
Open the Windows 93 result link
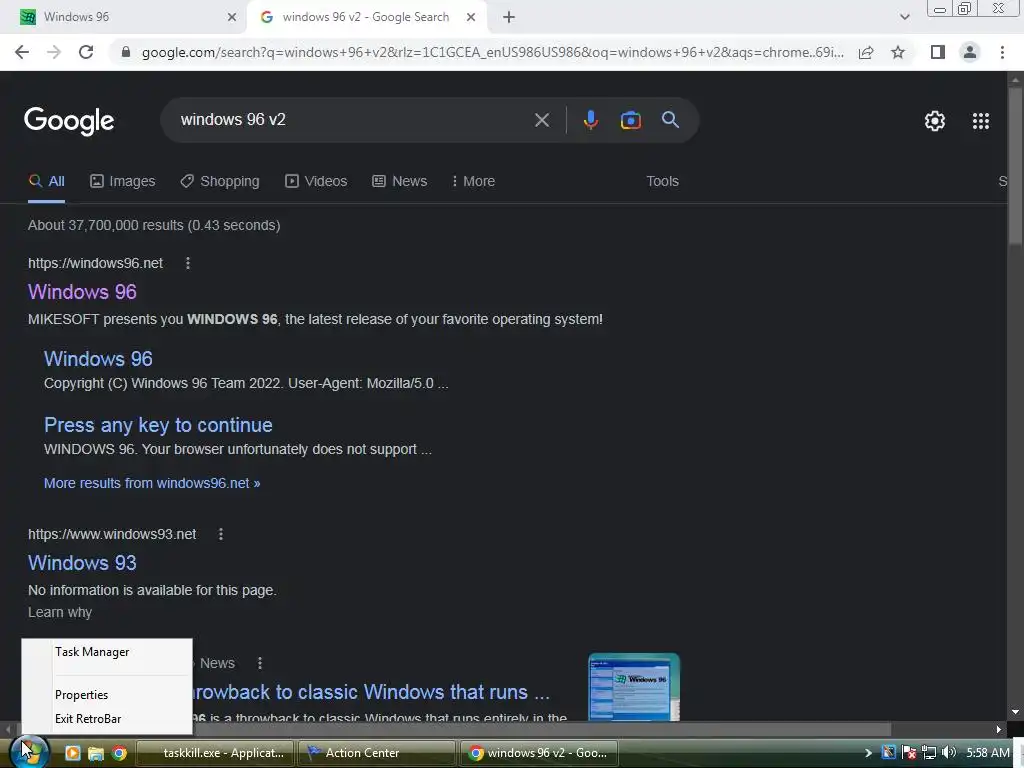tap(82, 563)
